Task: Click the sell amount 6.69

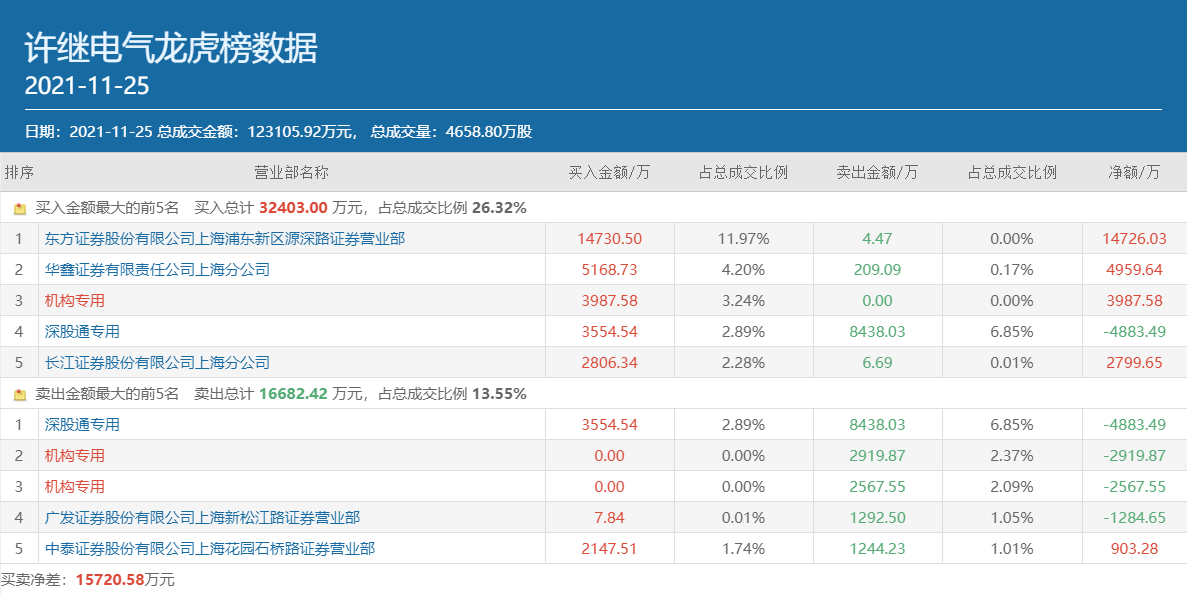Action: 877,362
